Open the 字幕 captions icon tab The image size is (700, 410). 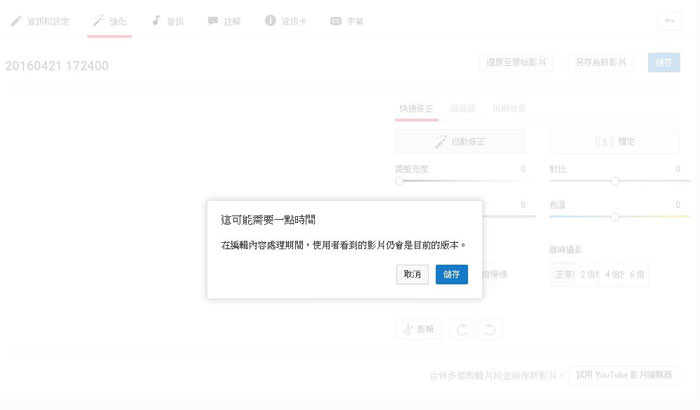pos(347,20)
